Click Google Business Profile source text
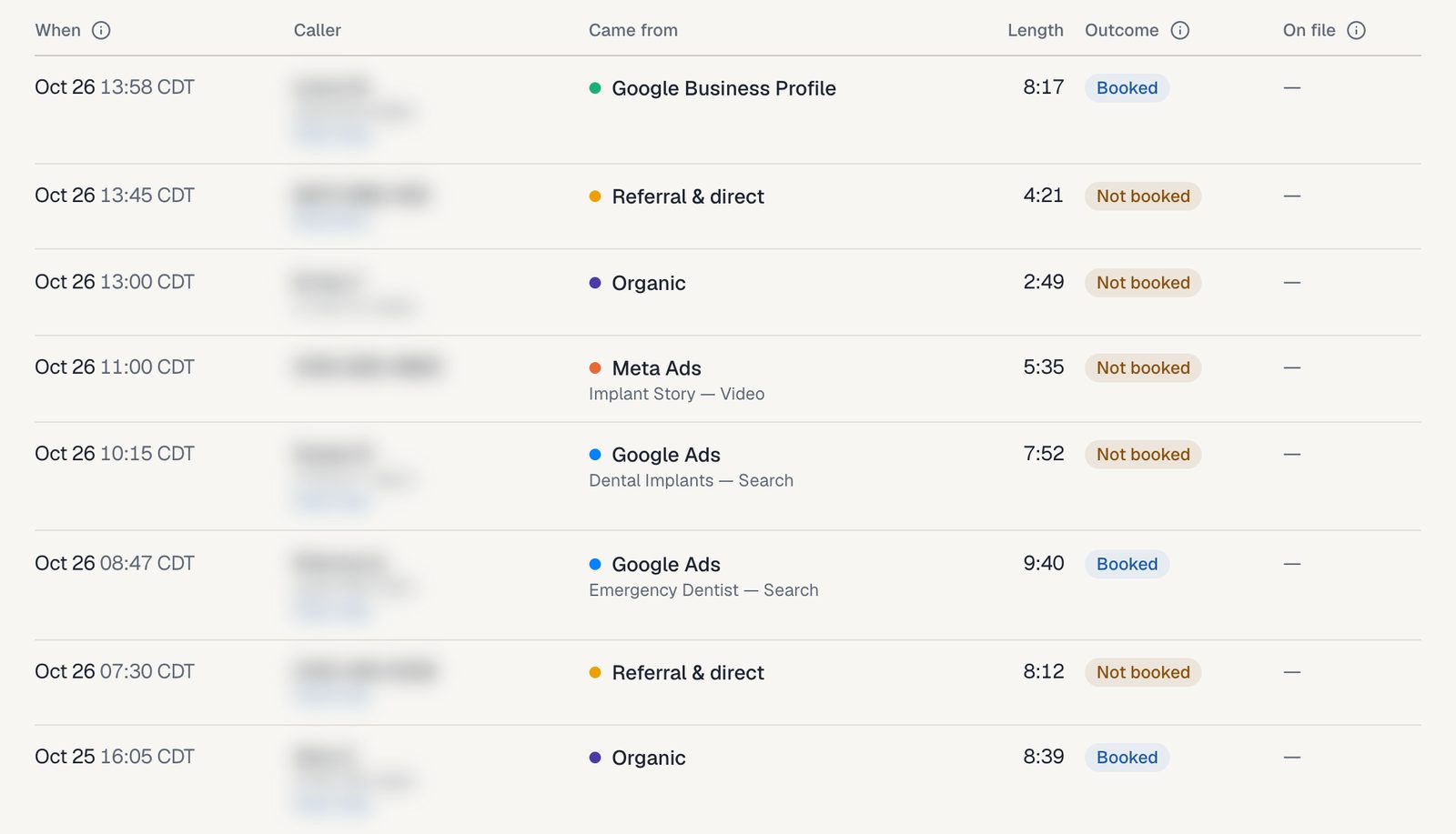Image resolution: width=1456 pixels, height=834 pixels. coord(724,88)
